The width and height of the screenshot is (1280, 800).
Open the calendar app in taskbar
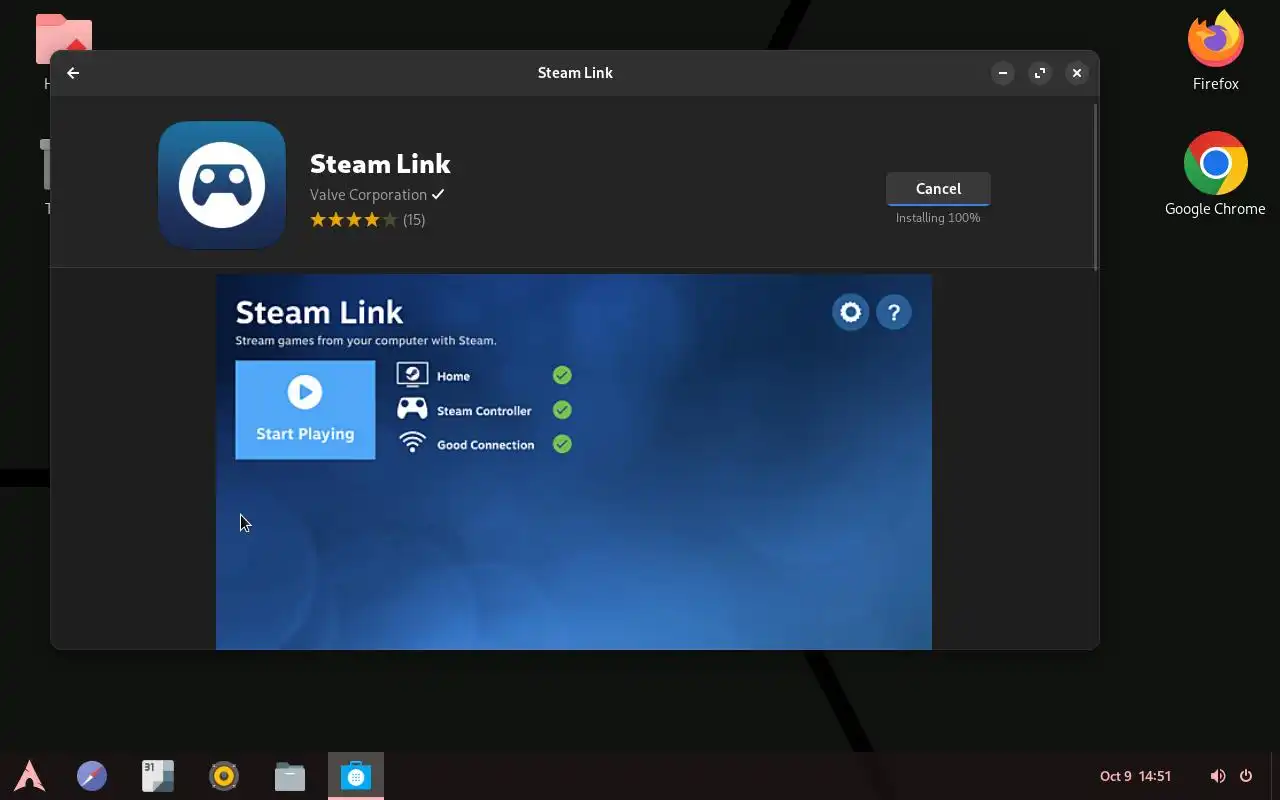[x=158, y=776]
